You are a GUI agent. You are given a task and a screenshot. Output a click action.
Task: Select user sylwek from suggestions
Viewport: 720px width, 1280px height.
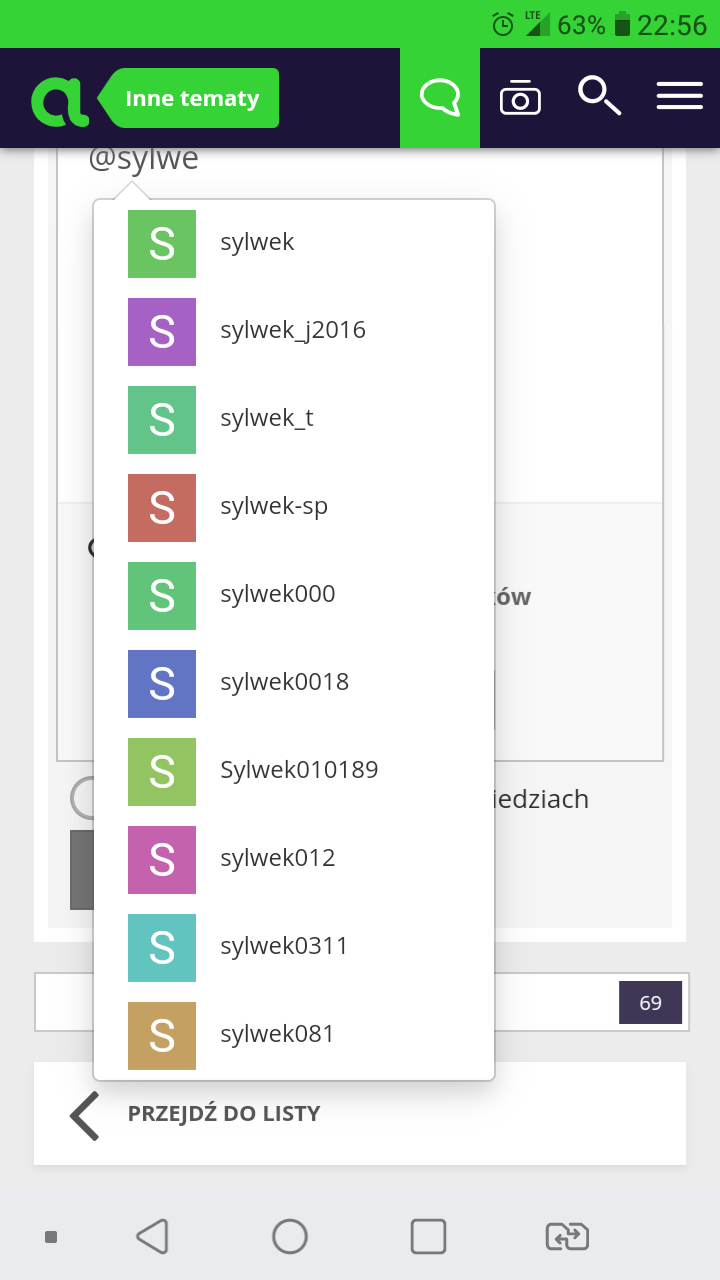(257, 243)
